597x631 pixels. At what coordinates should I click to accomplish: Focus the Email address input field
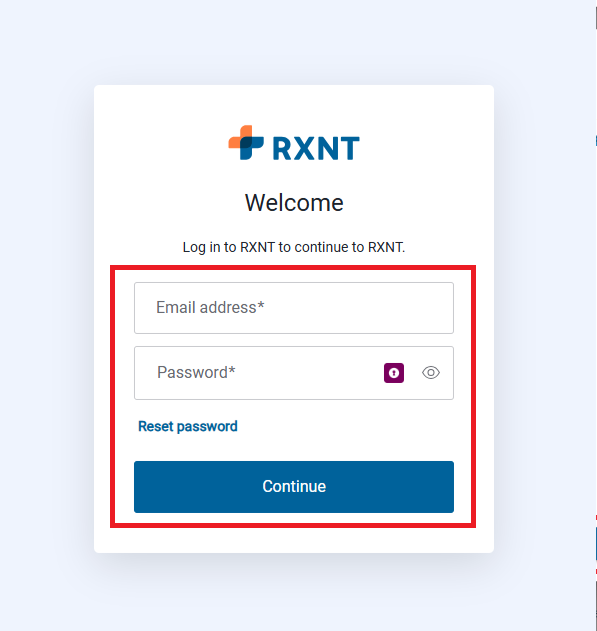click(x=294, y=308)
